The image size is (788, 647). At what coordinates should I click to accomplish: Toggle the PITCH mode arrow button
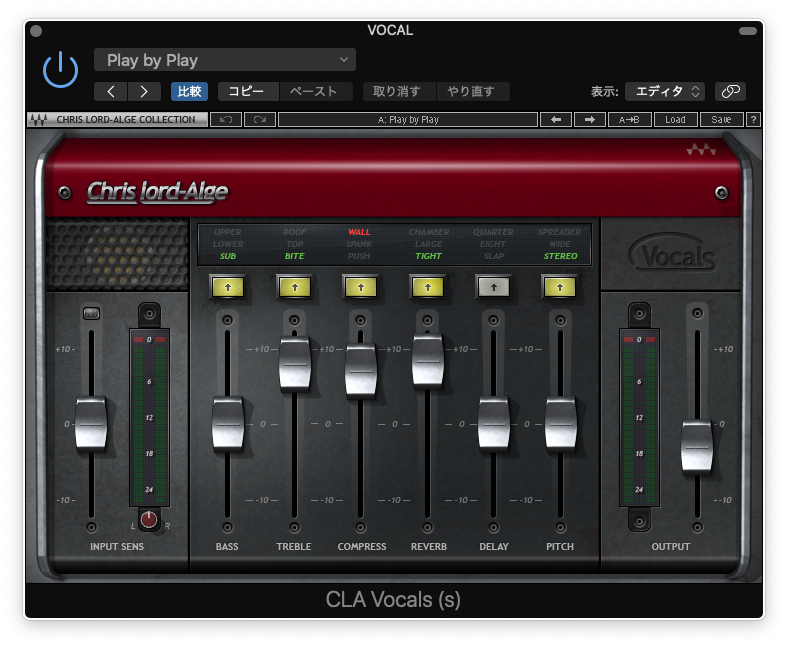560,288
